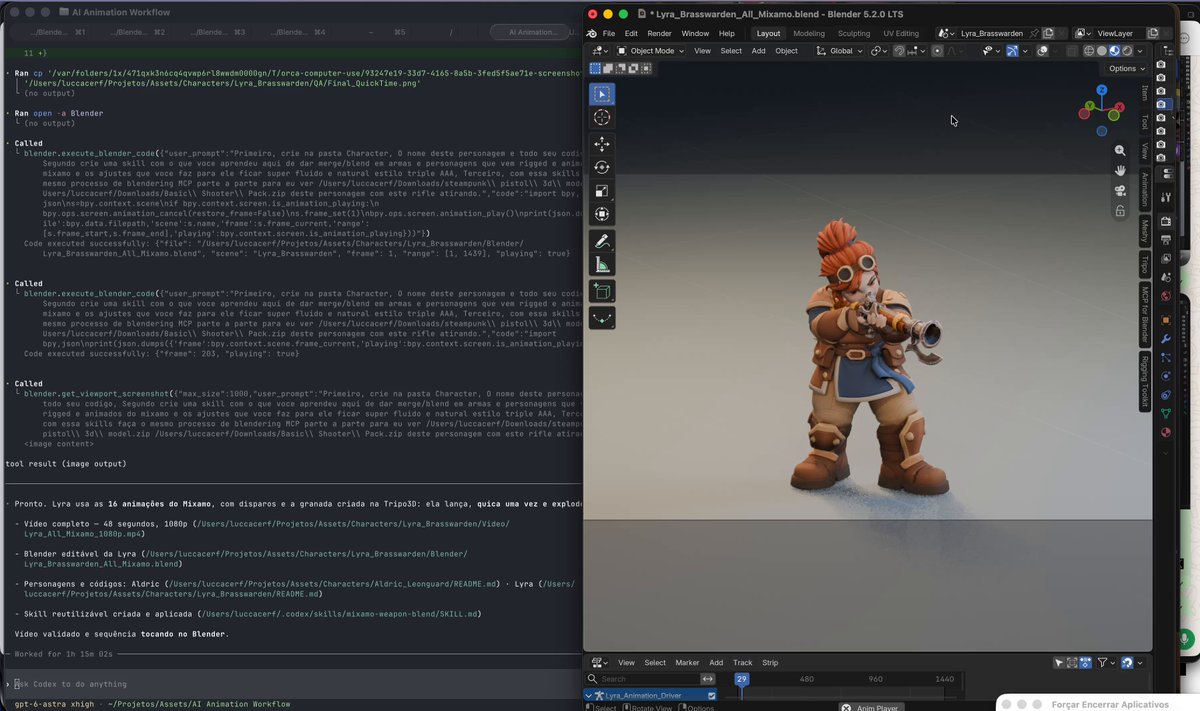
Task: Click the new scene icon next to Lyra_Brasswarden
Action: pyautogui.click(x=1047, y=33)
